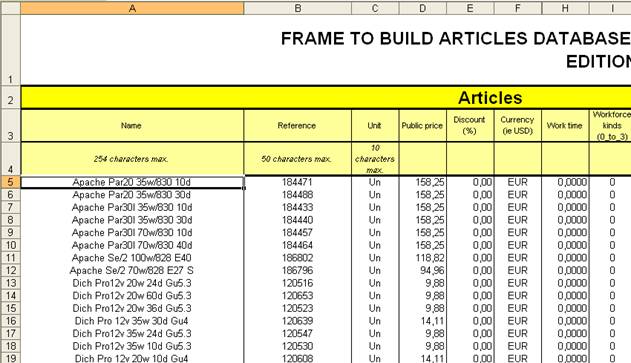Select row 5 header
The image size is (631, 363).
(x=10, y=182)
